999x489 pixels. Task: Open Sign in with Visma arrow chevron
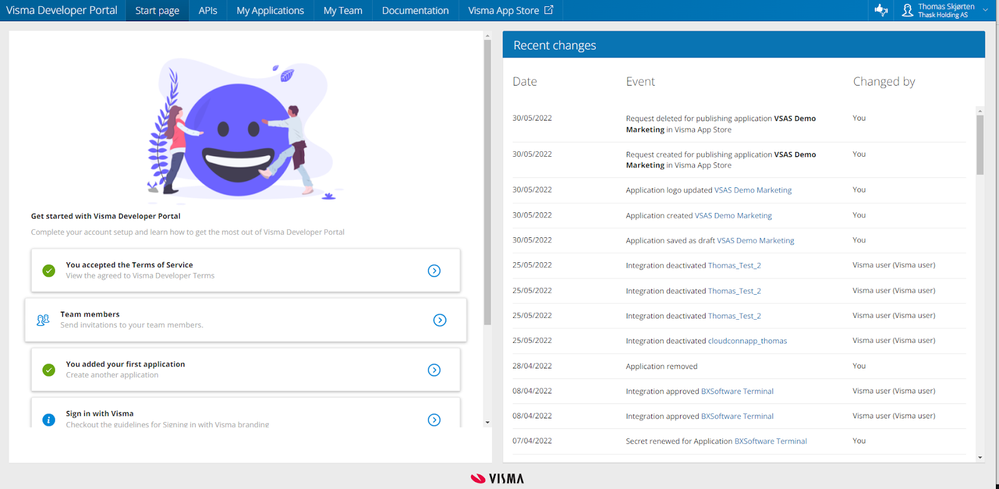pyautogui.click(x=434, y=420)
